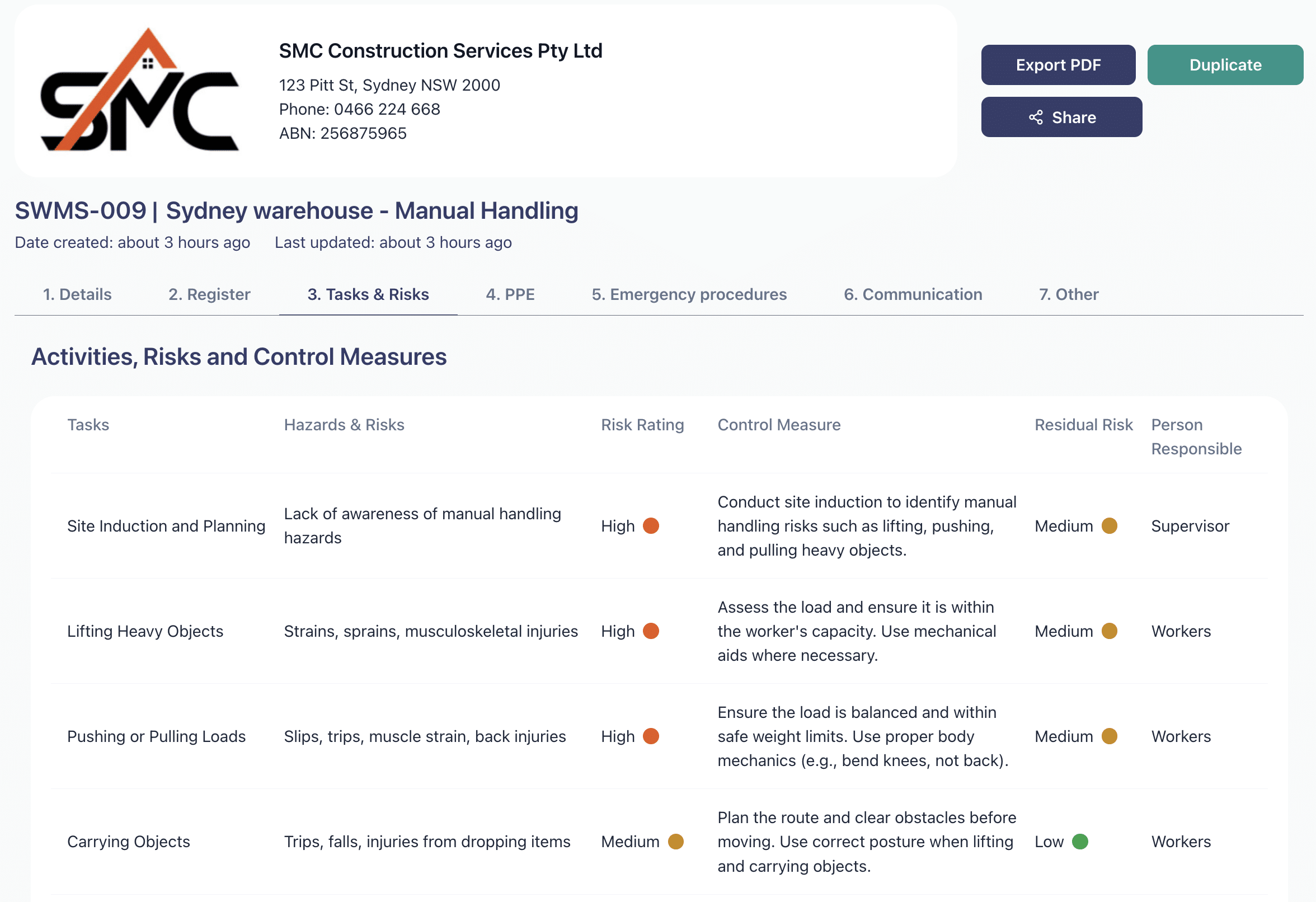This screenshot has width=1316, height=902.
Task: Switch to the 1. Details tab
Action: click(77, 294)
